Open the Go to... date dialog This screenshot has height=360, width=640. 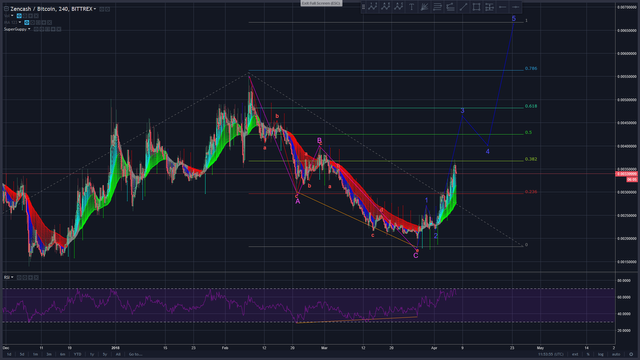pos(136,354)
